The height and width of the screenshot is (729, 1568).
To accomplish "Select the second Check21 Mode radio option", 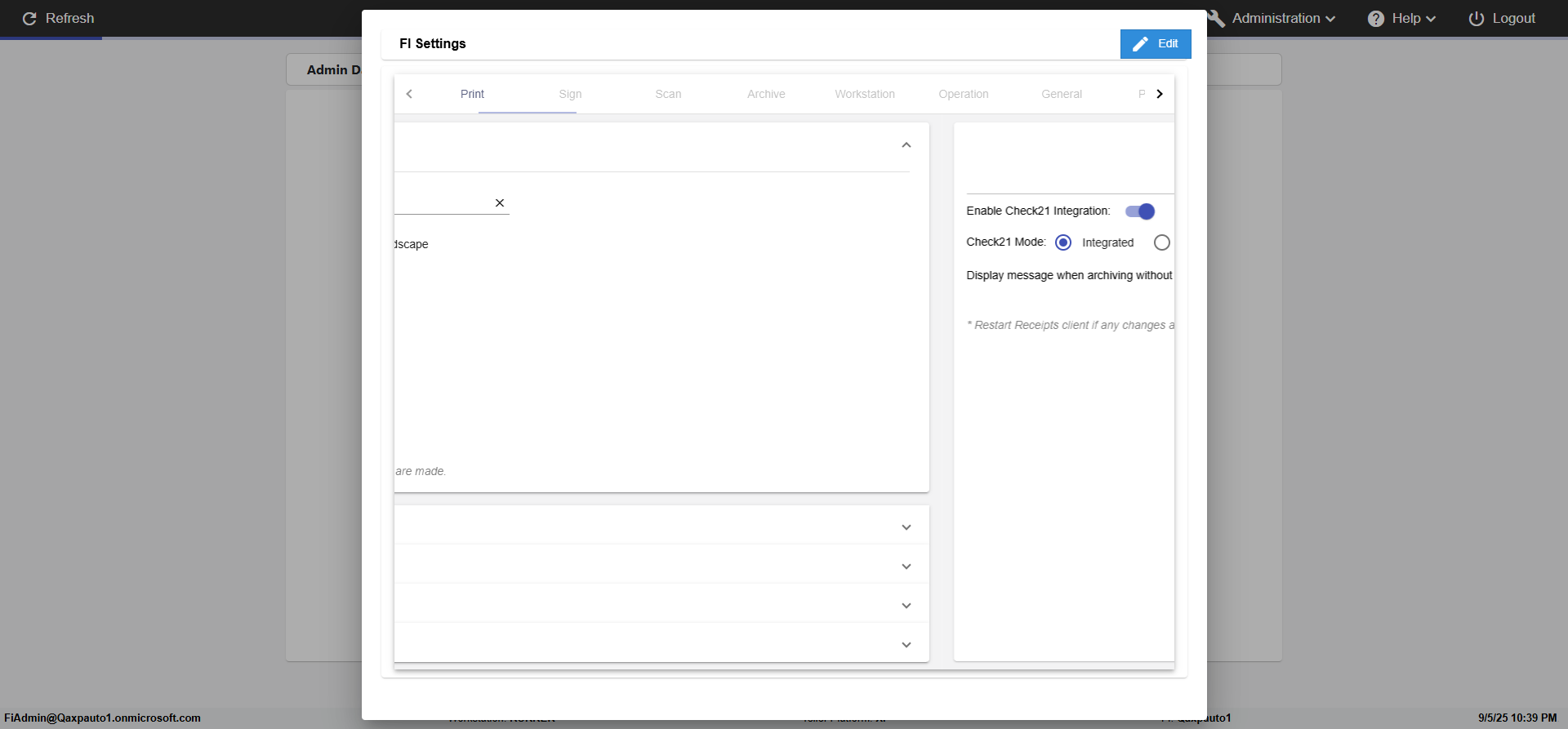I will point(1162,242).
